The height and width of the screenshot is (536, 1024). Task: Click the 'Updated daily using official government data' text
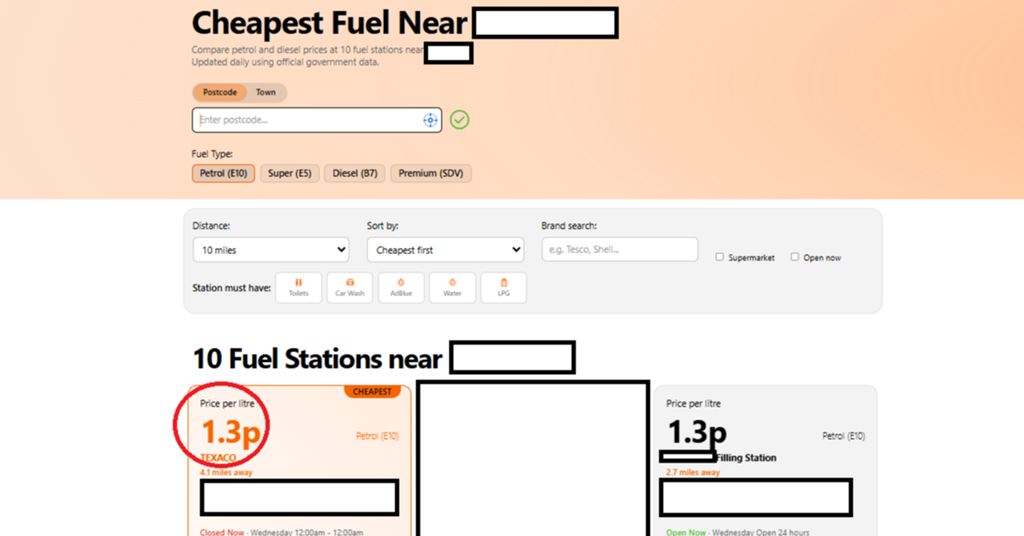(x=285, y=63)
